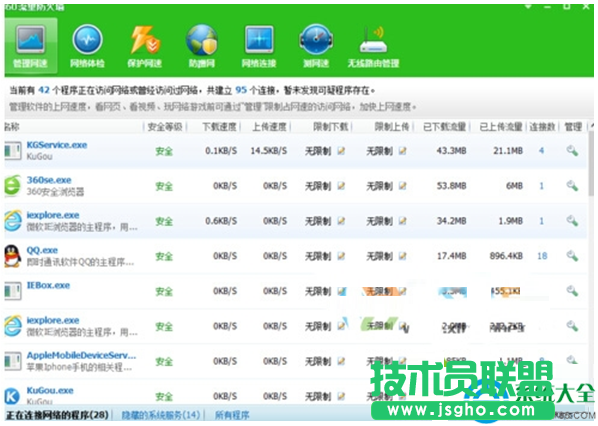The height and width of the screenshot is (426, 598).
Task: Click magnifier icon for first iexplore.exe row
Action: point(572,220)
